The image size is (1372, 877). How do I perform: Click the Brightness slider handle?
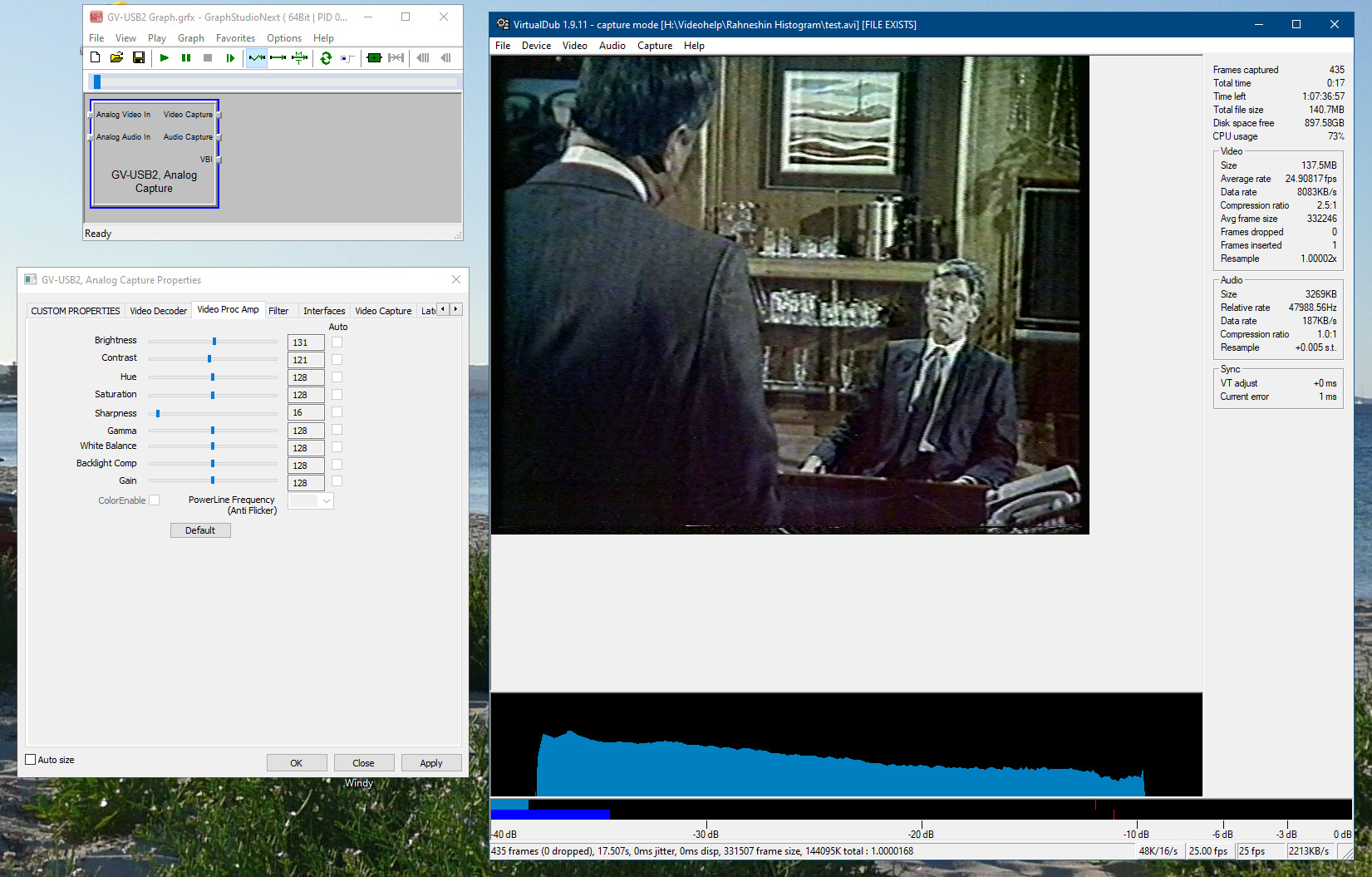(214, 341)
